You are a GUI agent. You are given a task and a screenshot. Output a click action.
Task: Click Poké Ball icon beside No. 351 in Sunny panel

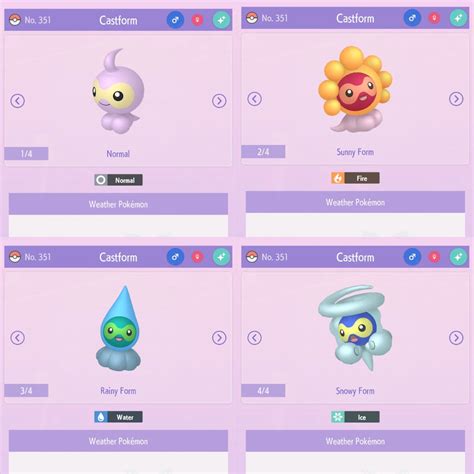[x=252, y=18]
